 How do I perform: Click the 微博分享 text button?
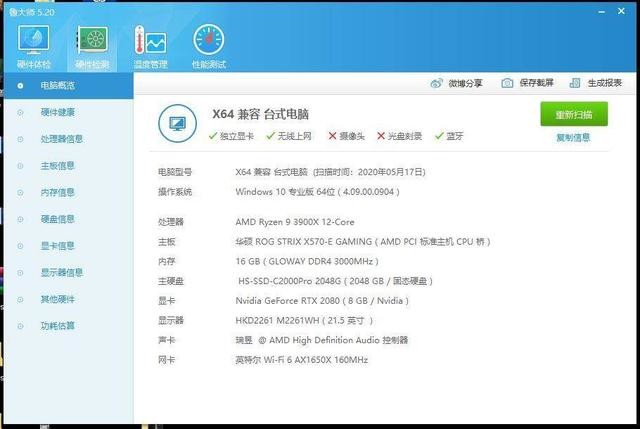(465, 84)
